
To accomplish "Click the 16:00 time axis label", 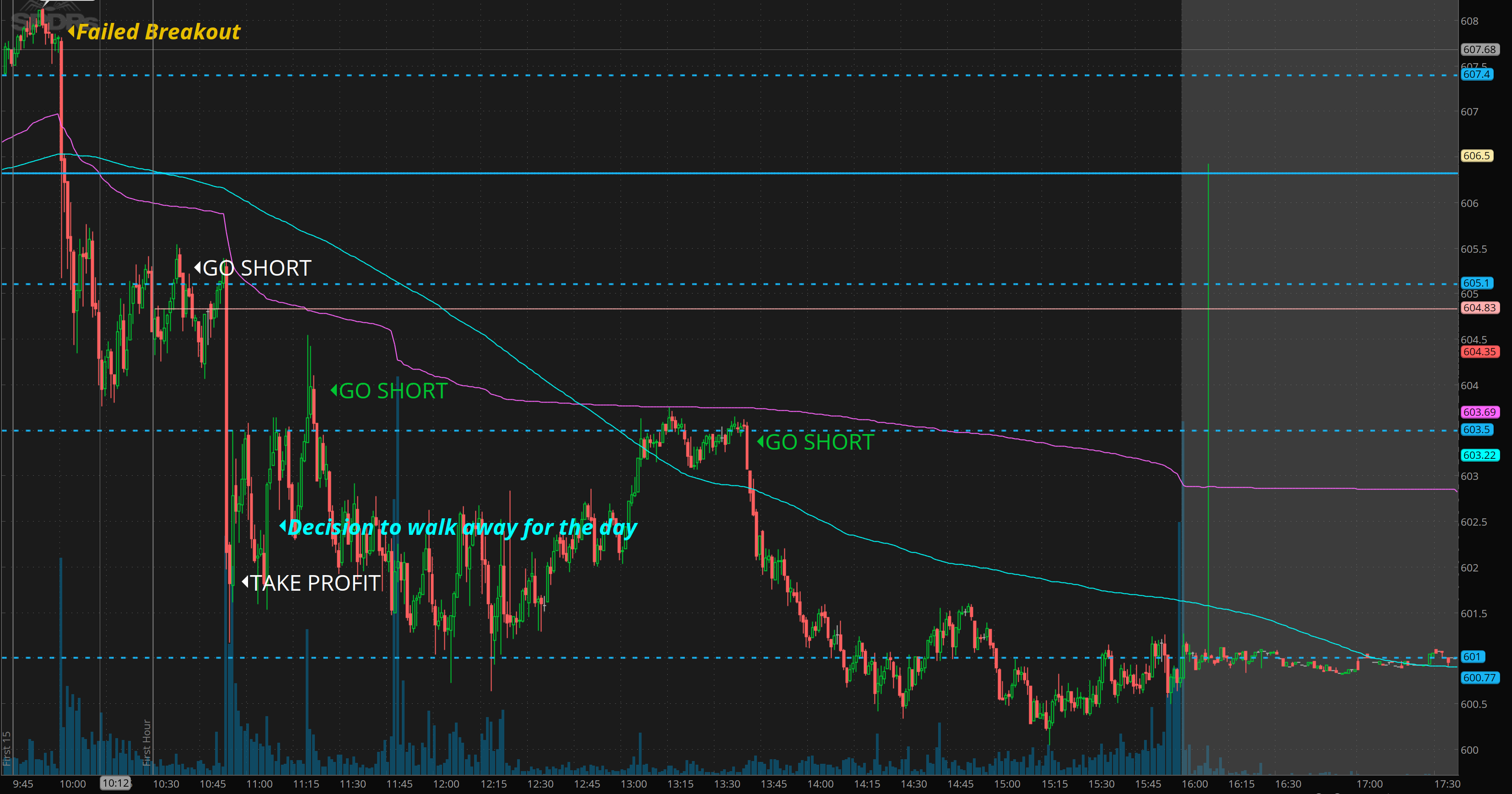I will pos(1194,784).
